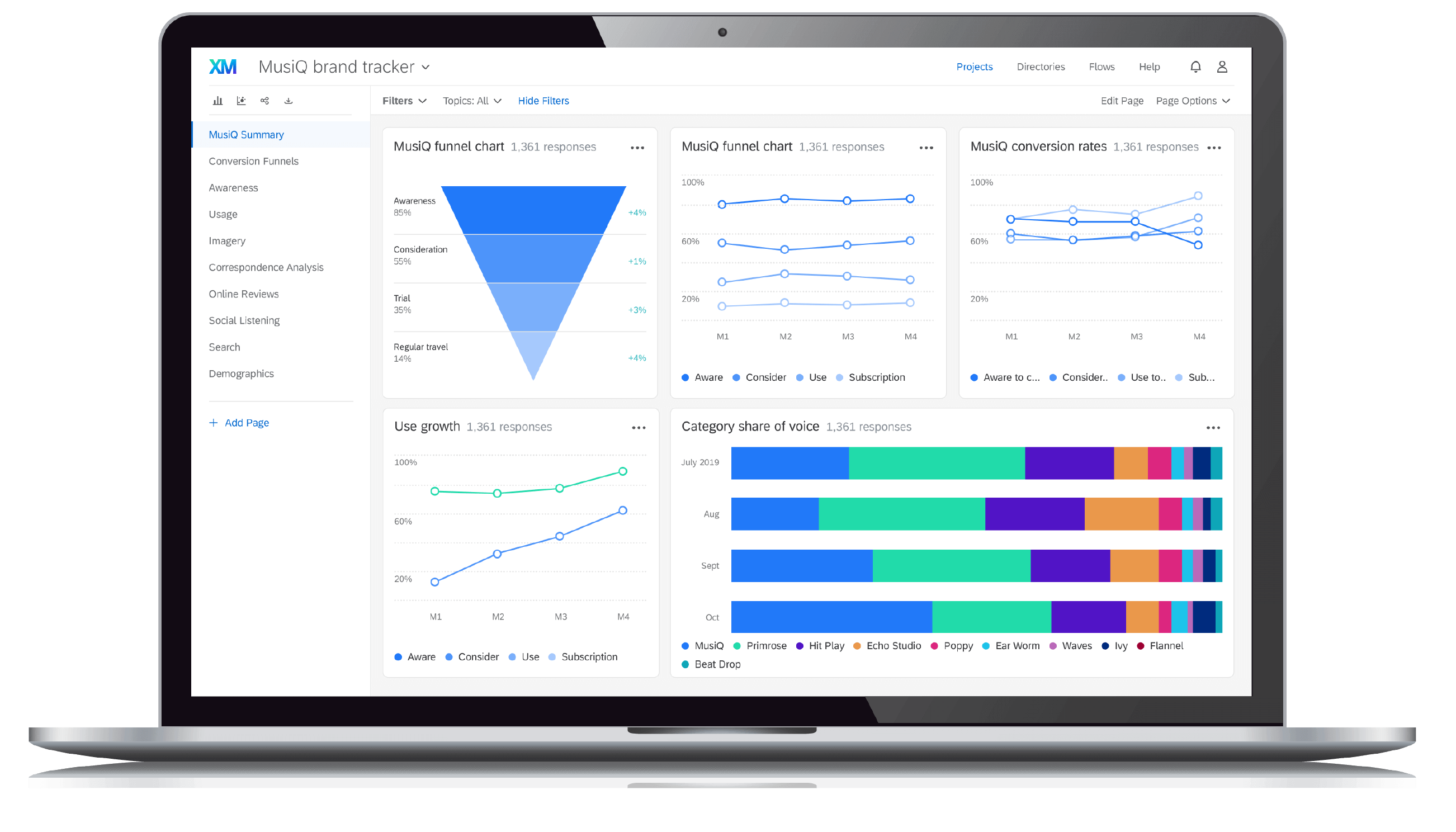Expand the Filters dropdown menu
Viewport: 1456px width, 832px height.
tap(405, 100)
